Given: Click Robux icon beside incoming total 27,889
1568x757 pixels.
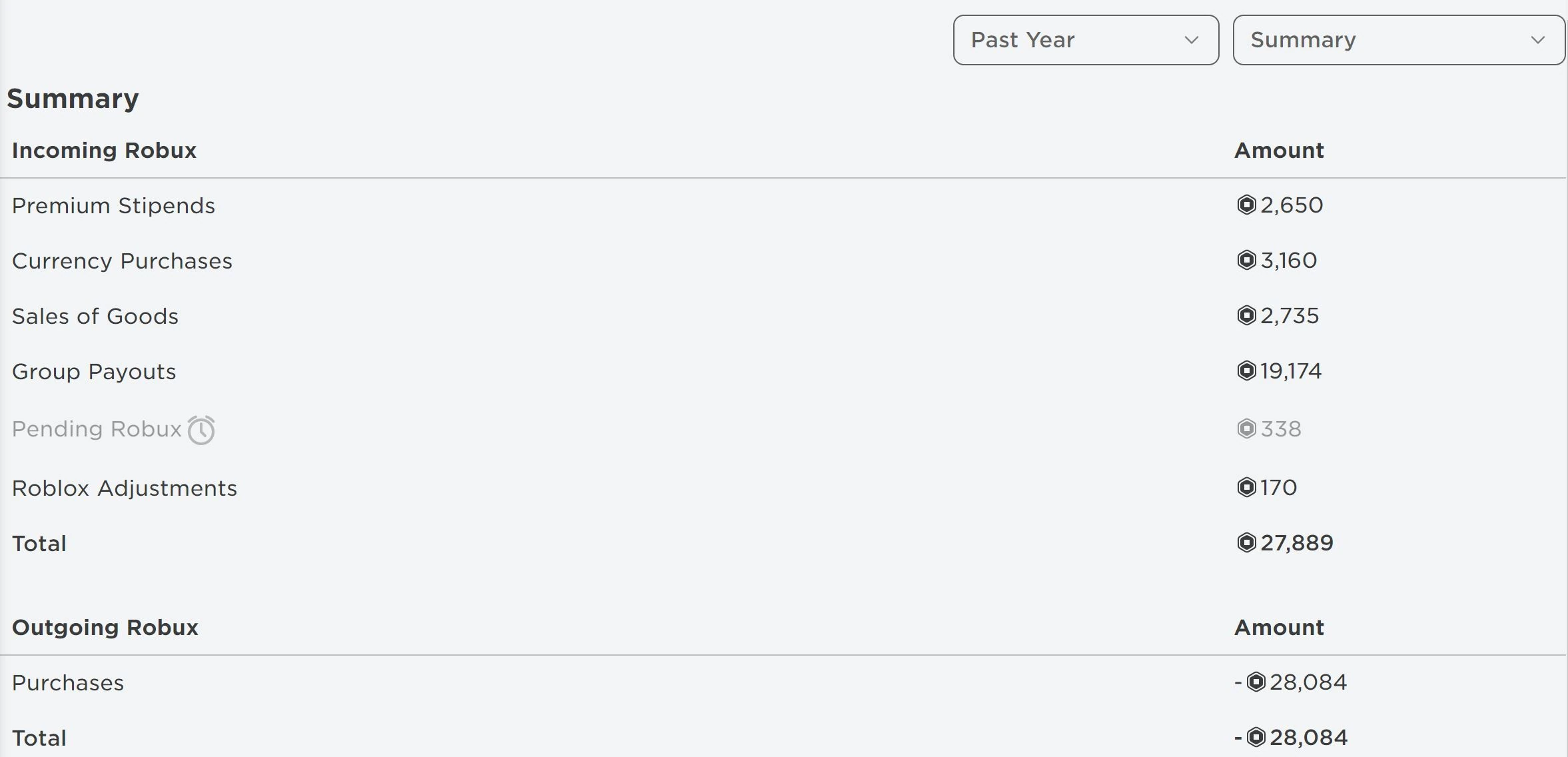Looking at the screenshot, I should [x=1246, y=542].
